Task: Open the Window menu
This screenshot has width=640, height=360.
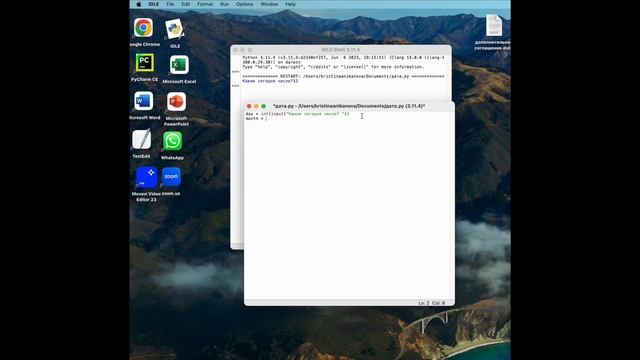Action: click(x=269, y=4)
